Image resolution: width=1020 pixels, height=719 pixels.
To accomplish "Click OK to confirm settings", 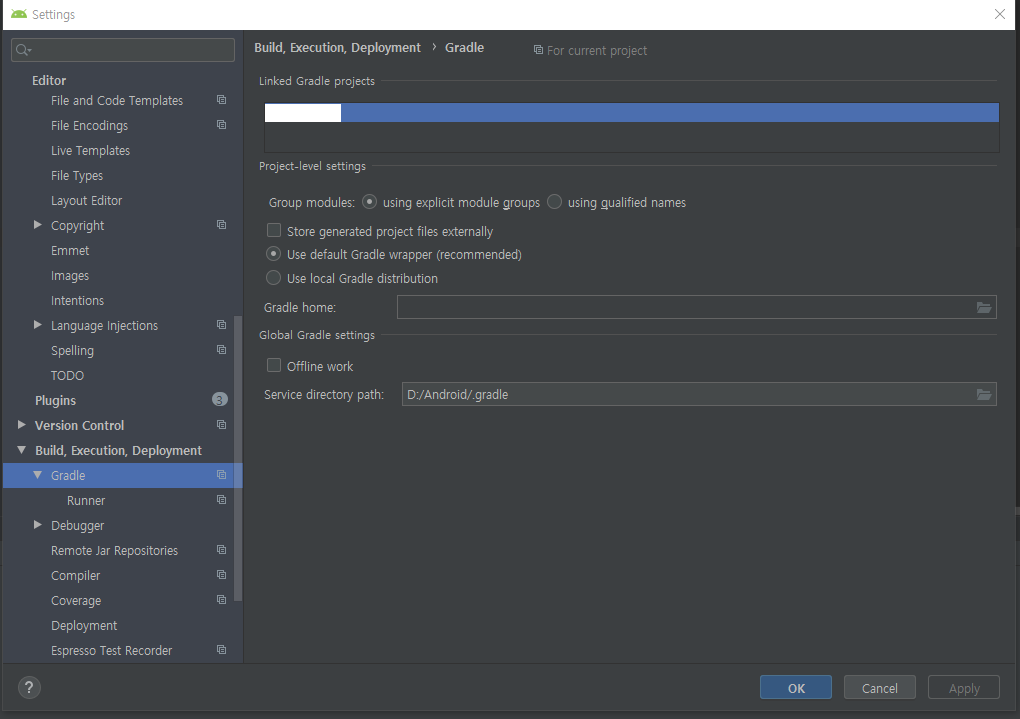I will click(796, 688).
